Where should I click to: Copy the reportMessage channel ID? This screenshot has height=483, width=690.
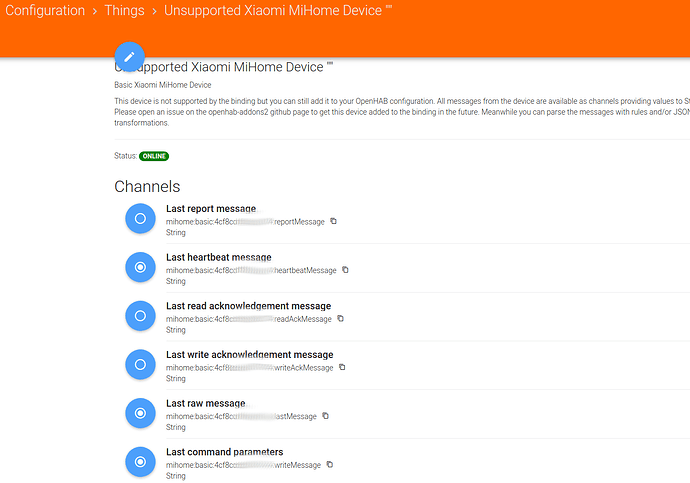[334, 221]
